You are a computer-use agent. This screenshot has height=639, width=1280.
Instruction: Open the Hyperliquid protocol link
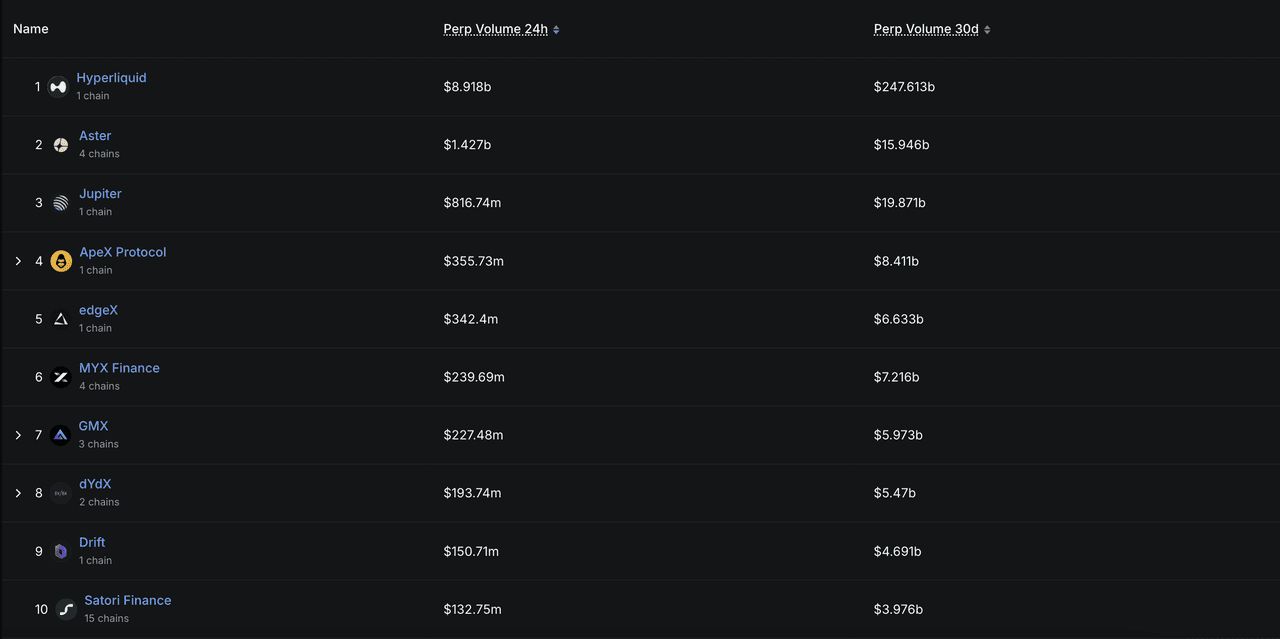pyautogui.click(x=111, y=78)
